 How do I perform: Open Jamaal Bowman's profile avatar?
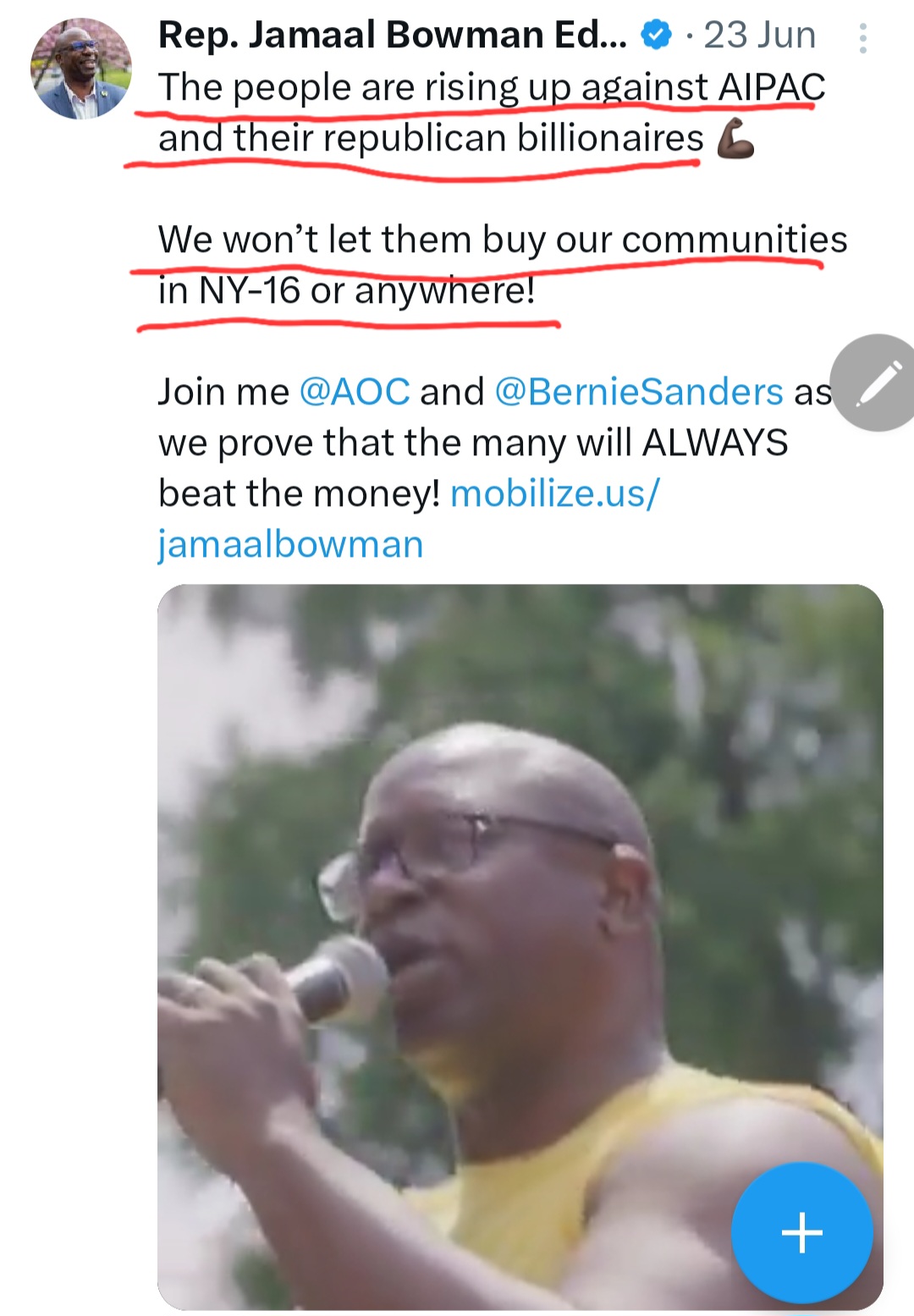coord(81,69)
